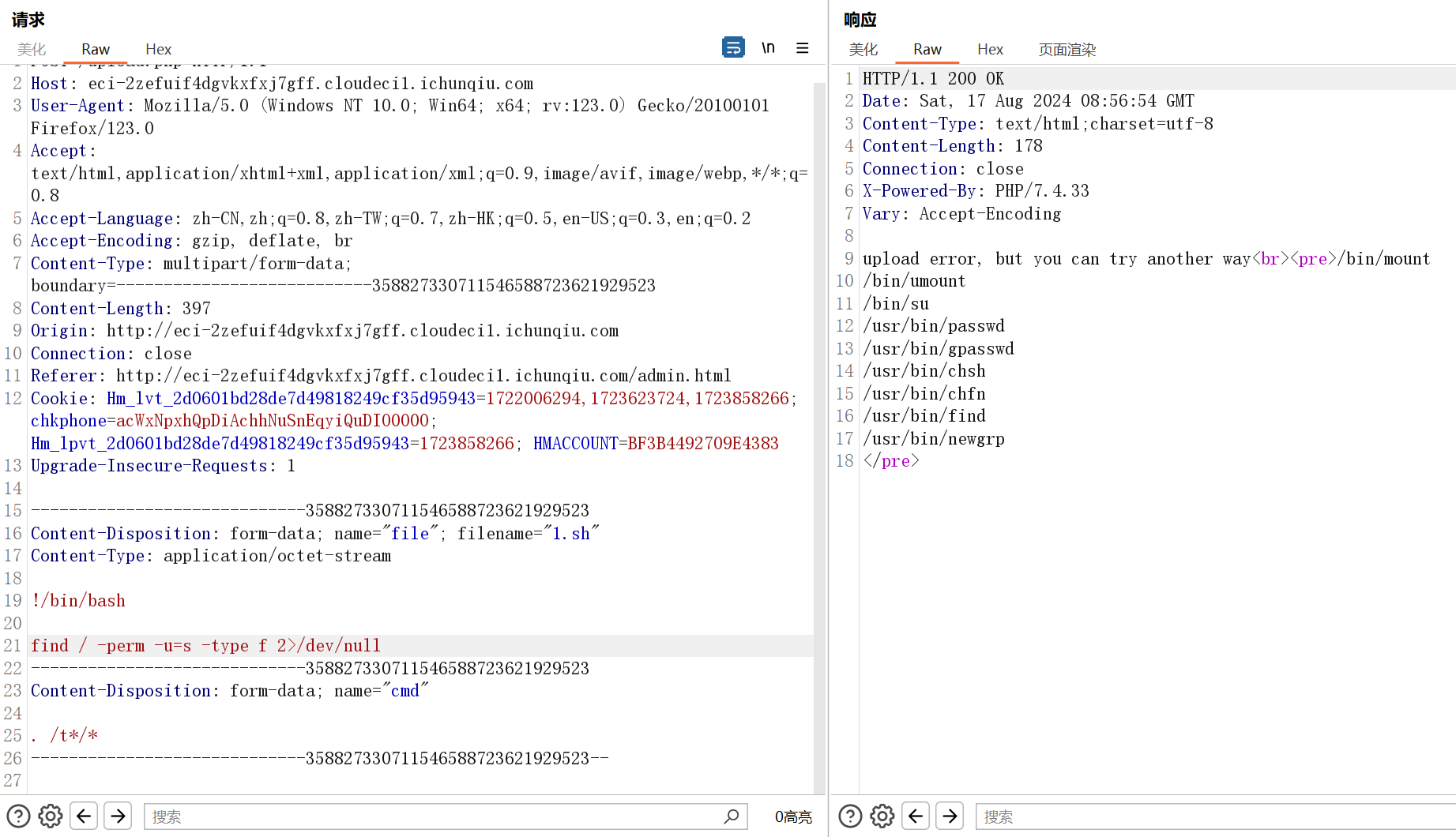The image size is (1456, 837).
Task: Click the chkphone cookie value line
Action: (x=234, y=421)
